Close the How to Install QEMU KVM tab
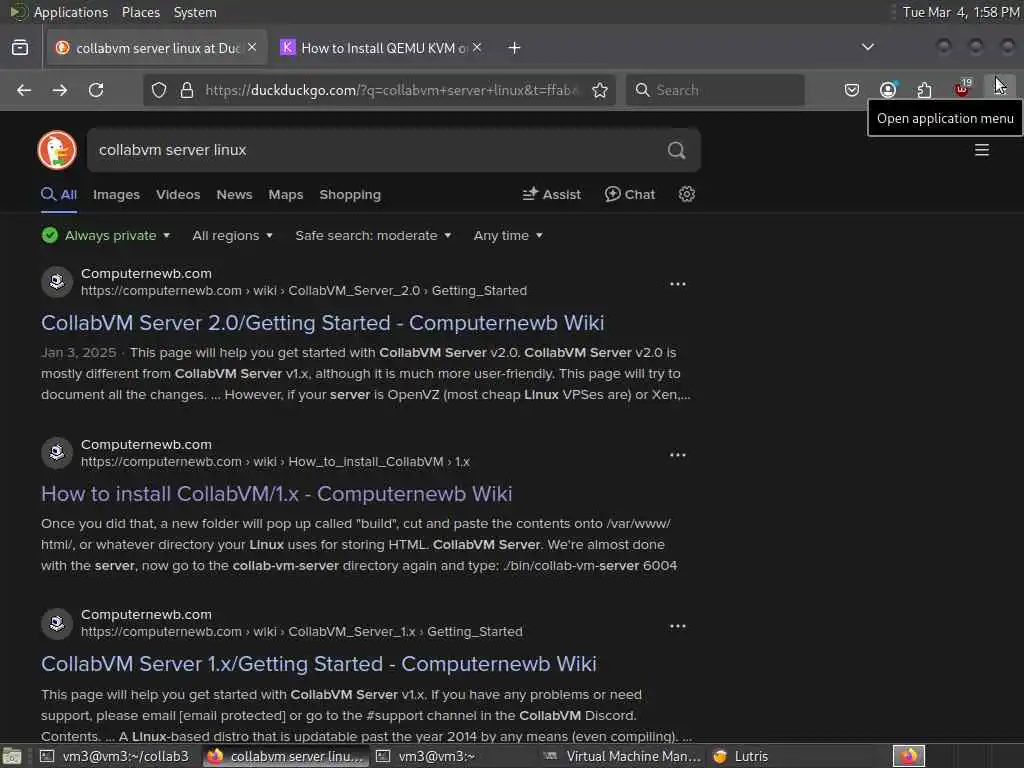This screenshot has width=1024, height=768. 477,47
